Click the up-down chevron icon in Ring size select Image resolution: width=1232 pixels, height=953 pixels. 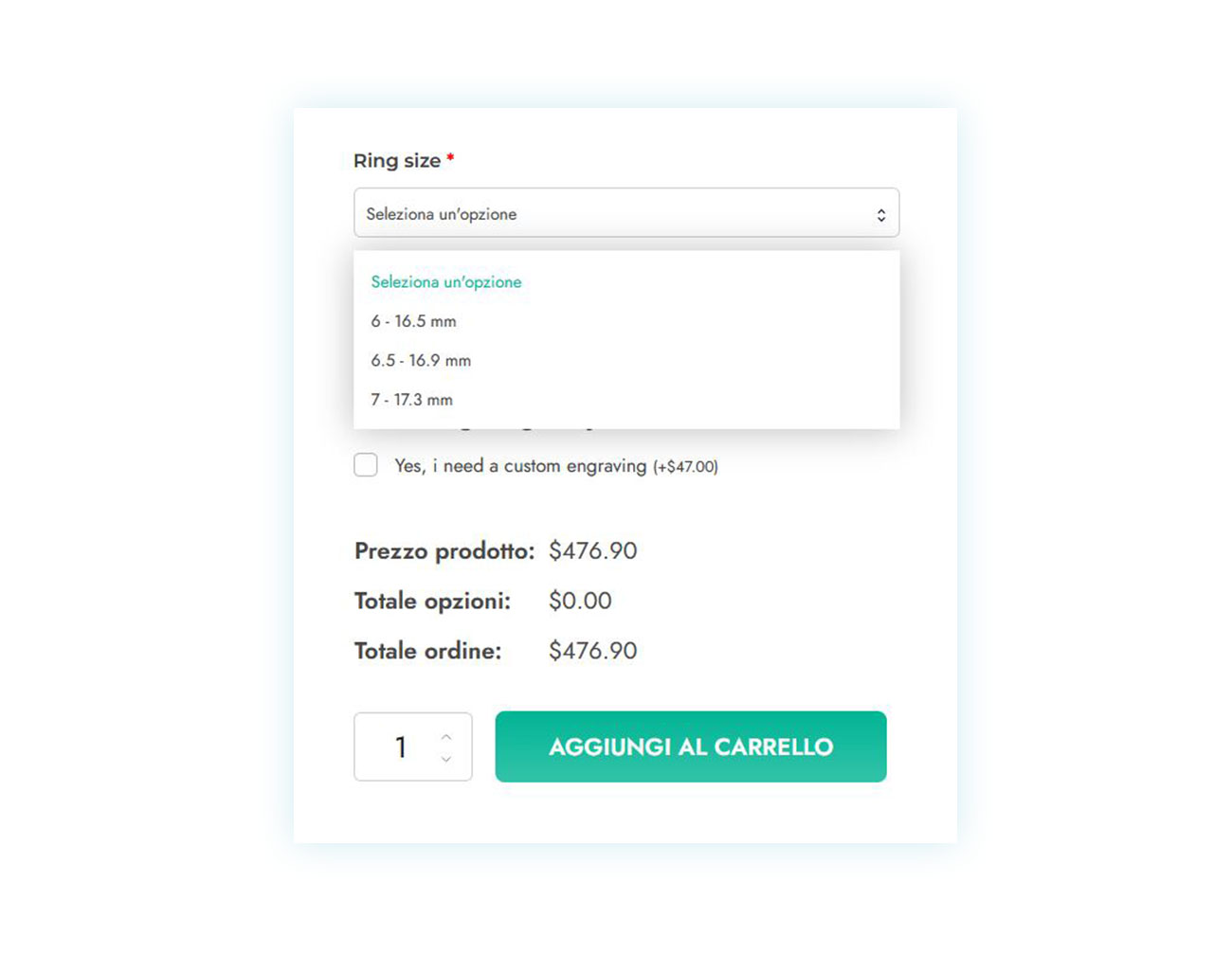[x=881, y=215]
